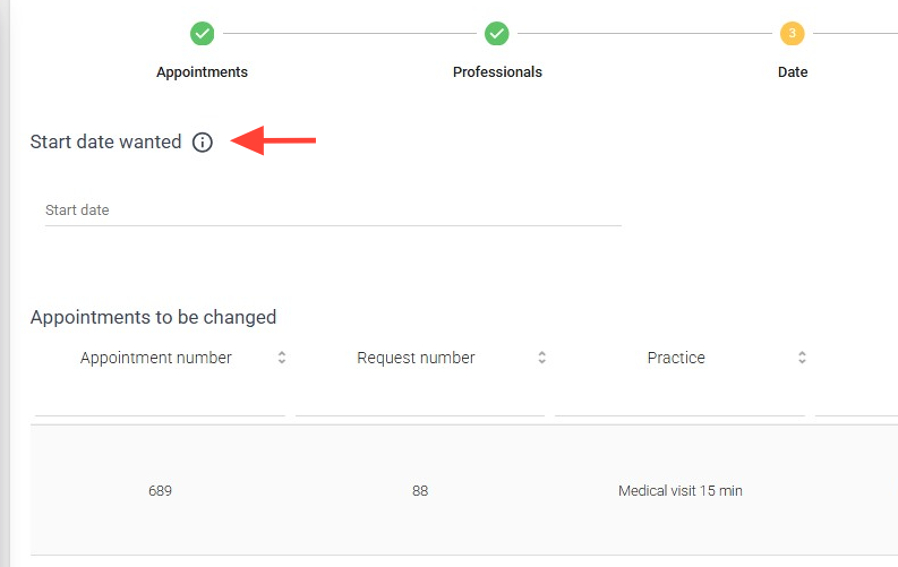
Task: Click the Appointment number column header
Action: (x=156, y=358)
